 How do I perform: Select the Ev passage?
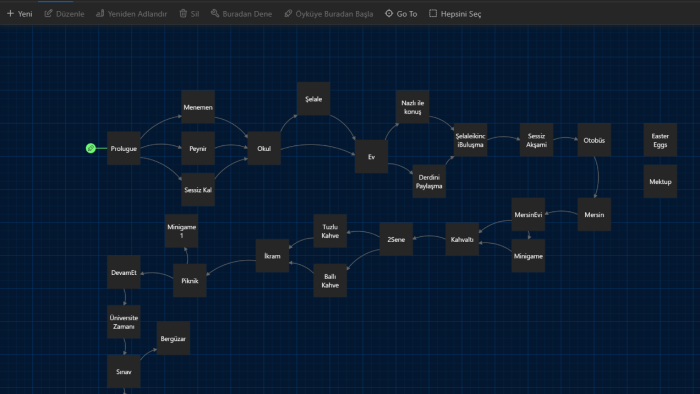[371, 157]
